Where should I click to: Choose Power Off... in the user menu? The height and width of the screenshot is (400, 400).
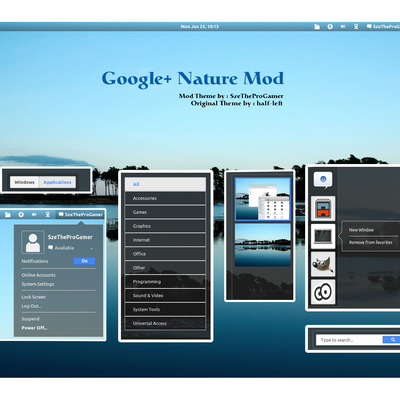coord(34,328)
